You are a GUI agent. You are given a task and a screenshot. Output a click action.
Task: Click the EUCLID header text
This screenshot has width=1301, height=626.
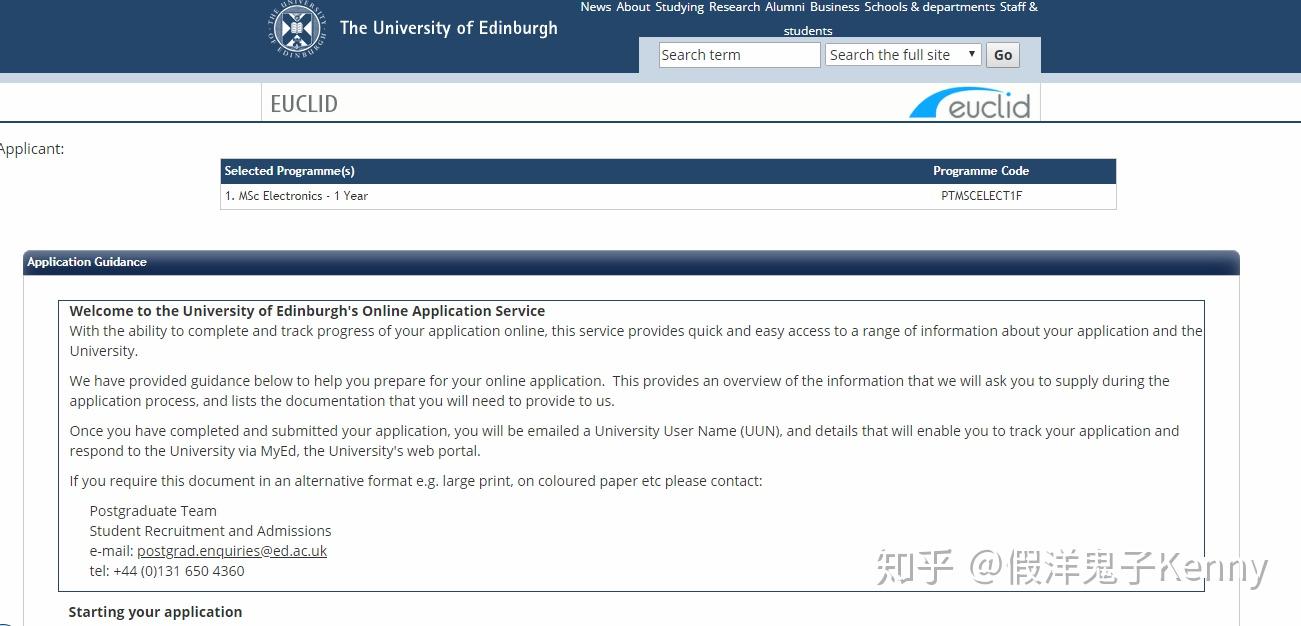[303, 103]
